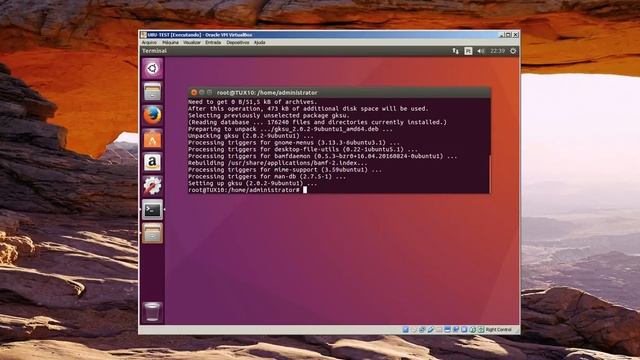
Task: Click the optical disc status icon
Action: coord(414,329)
